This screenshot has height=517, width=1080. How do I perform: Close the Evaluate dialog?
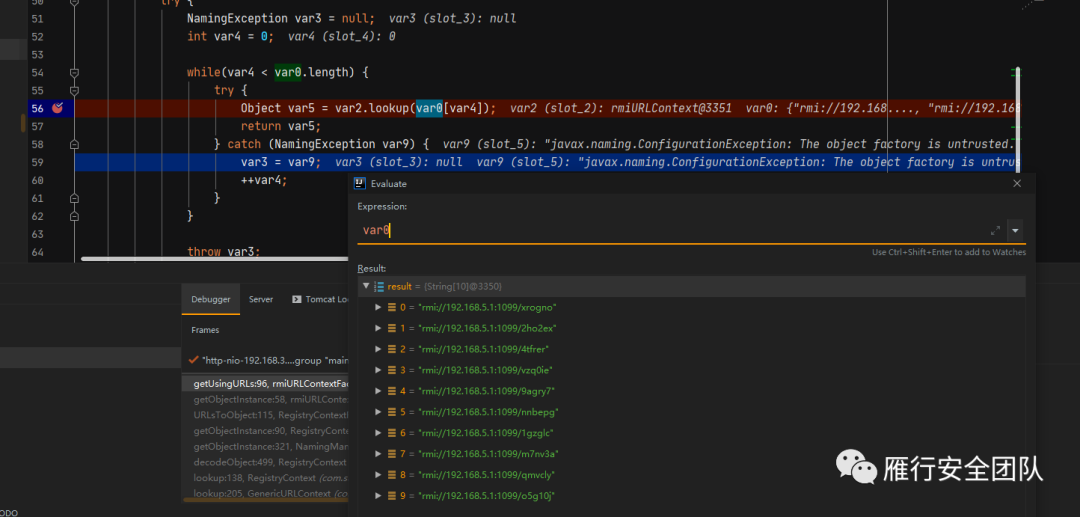tap(1017, 183)
